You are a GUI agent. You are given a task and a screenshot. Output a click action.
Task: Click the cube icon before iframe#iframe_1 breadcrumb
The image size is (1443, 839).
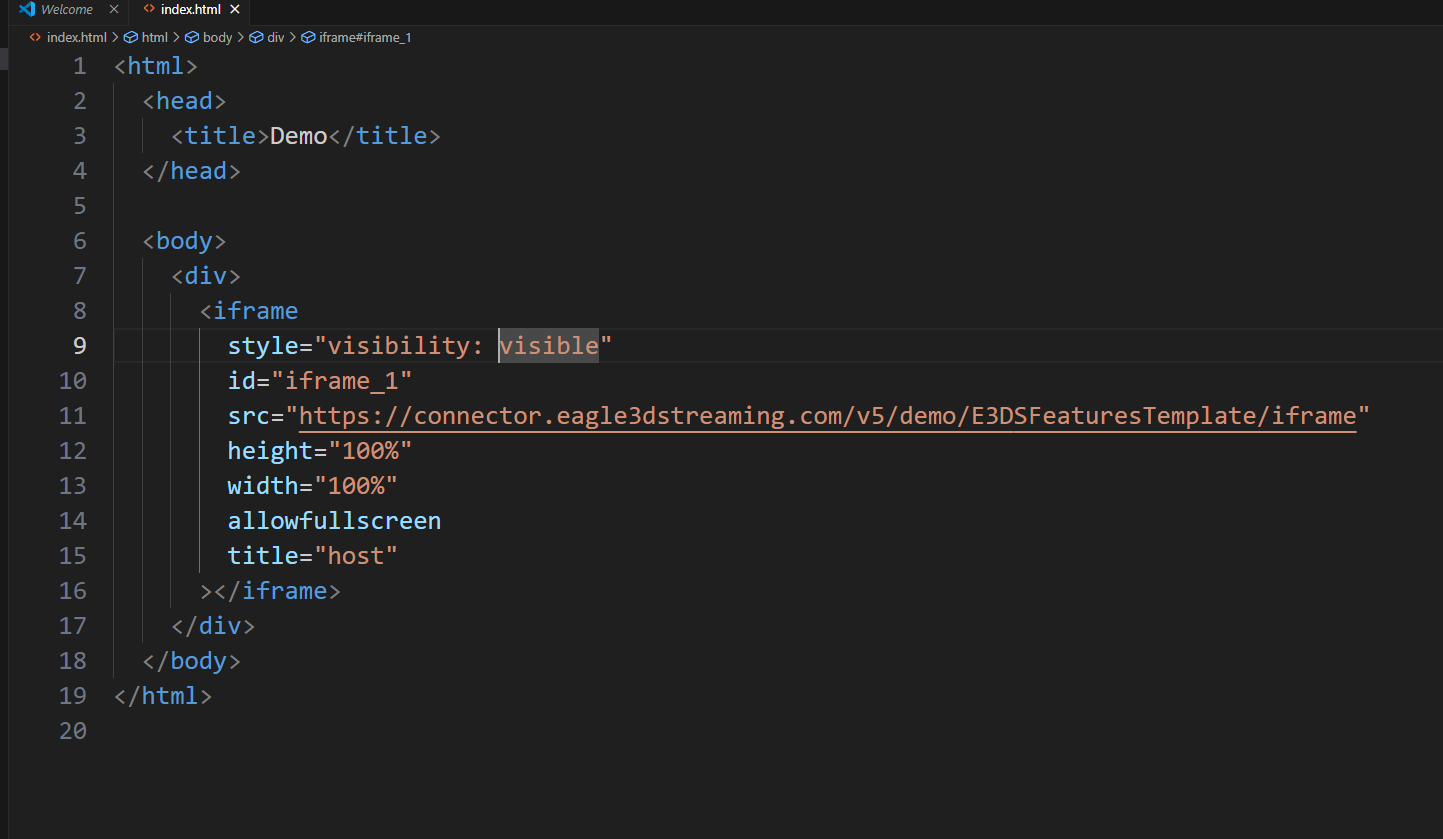tap(308, 38)
